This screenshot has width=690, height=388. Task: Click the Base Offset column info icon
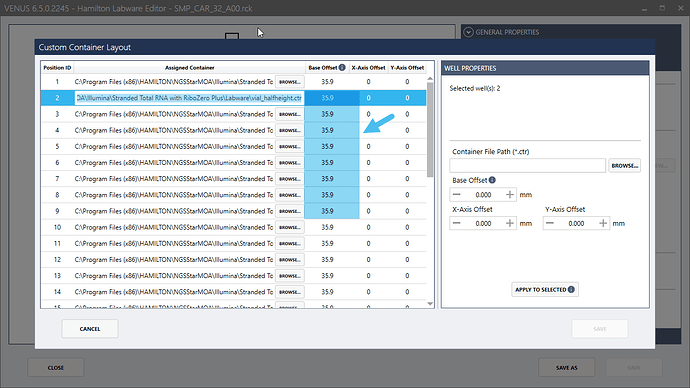coord(342,67)
